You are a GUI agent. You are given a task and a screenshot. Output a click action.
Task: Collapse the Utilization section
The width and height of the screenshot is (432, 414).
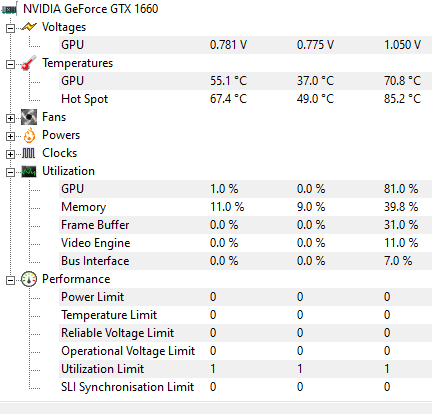pyautogui.click(x=10, y=172)
